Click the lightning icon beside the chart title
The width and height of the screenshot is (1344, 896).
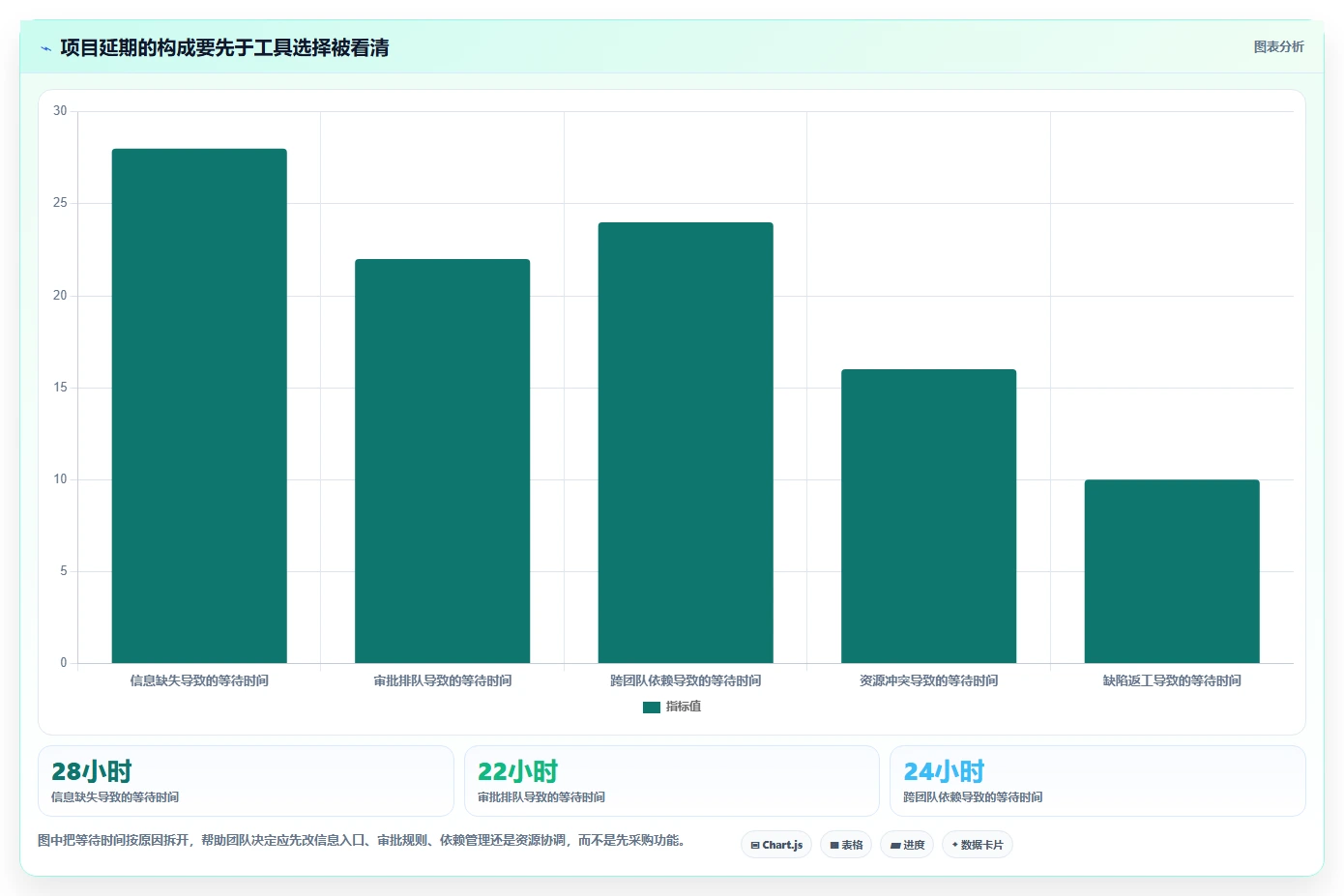[x=45, y=48]
